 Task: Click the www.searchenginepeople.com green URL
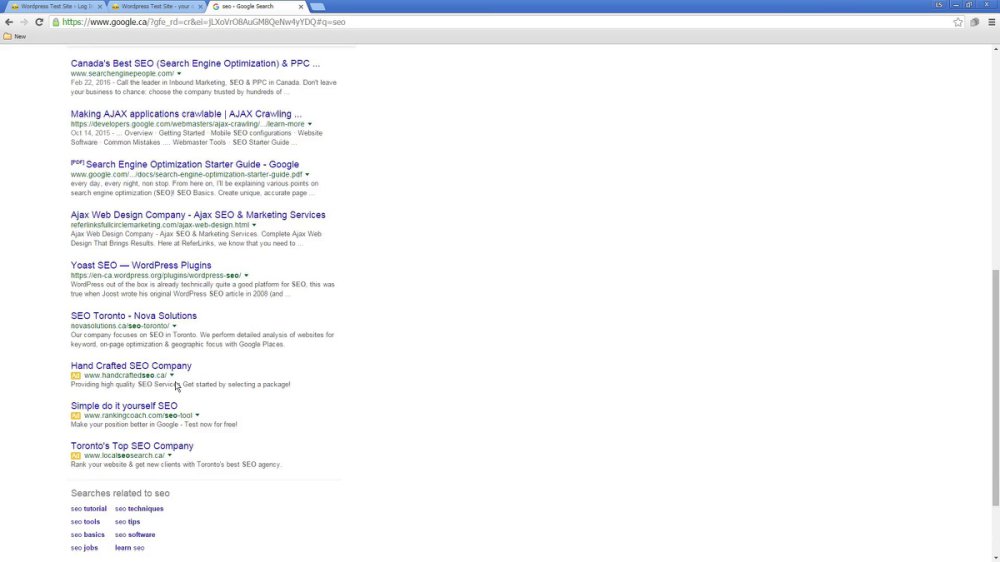(x=122, y=73)
